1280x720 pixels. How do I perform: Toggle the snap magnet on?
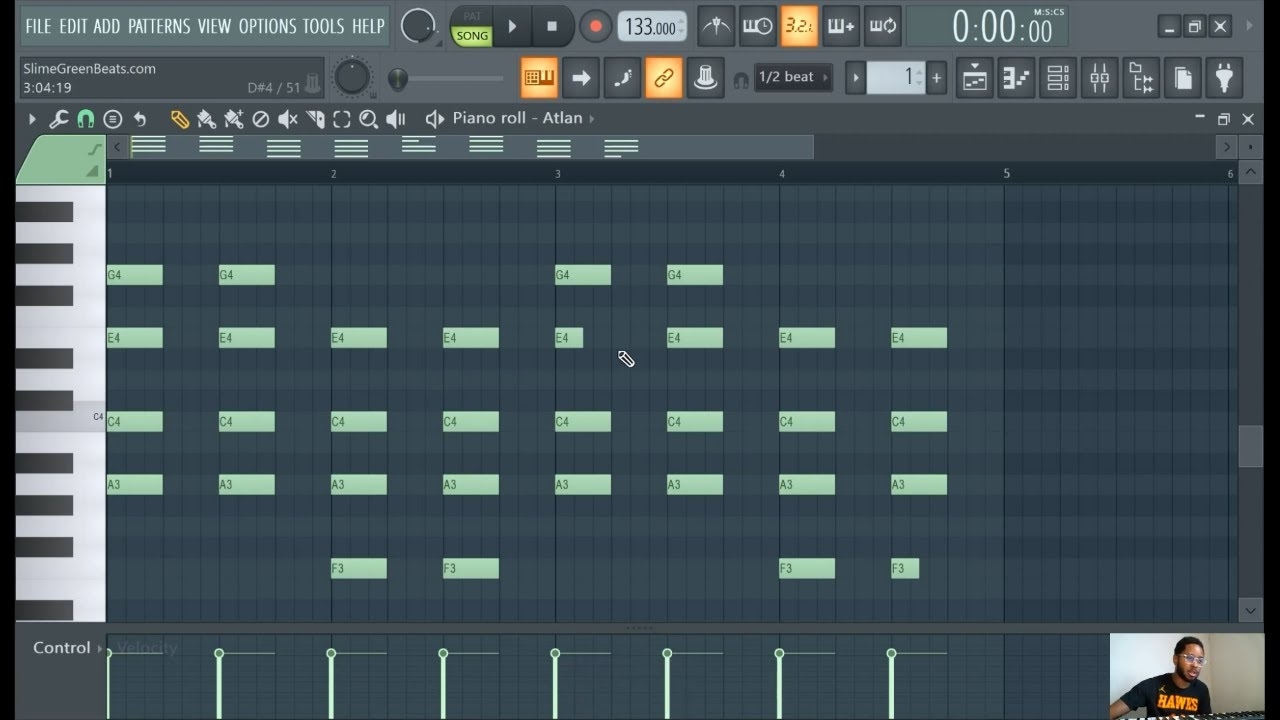point(85,118)
